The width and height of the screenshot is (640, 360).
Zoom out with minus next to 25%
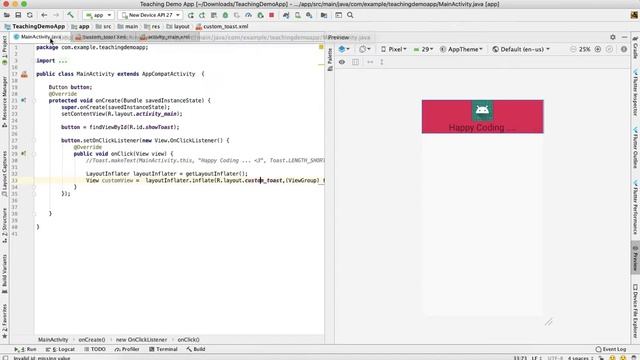point(573,49)
